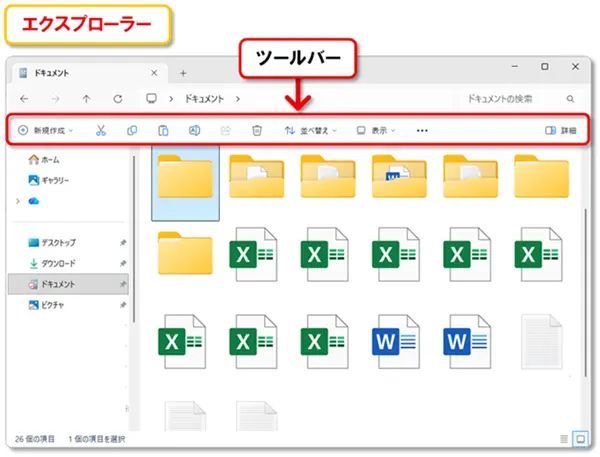Select the first text file in bottom row

(x=185, y=416)
